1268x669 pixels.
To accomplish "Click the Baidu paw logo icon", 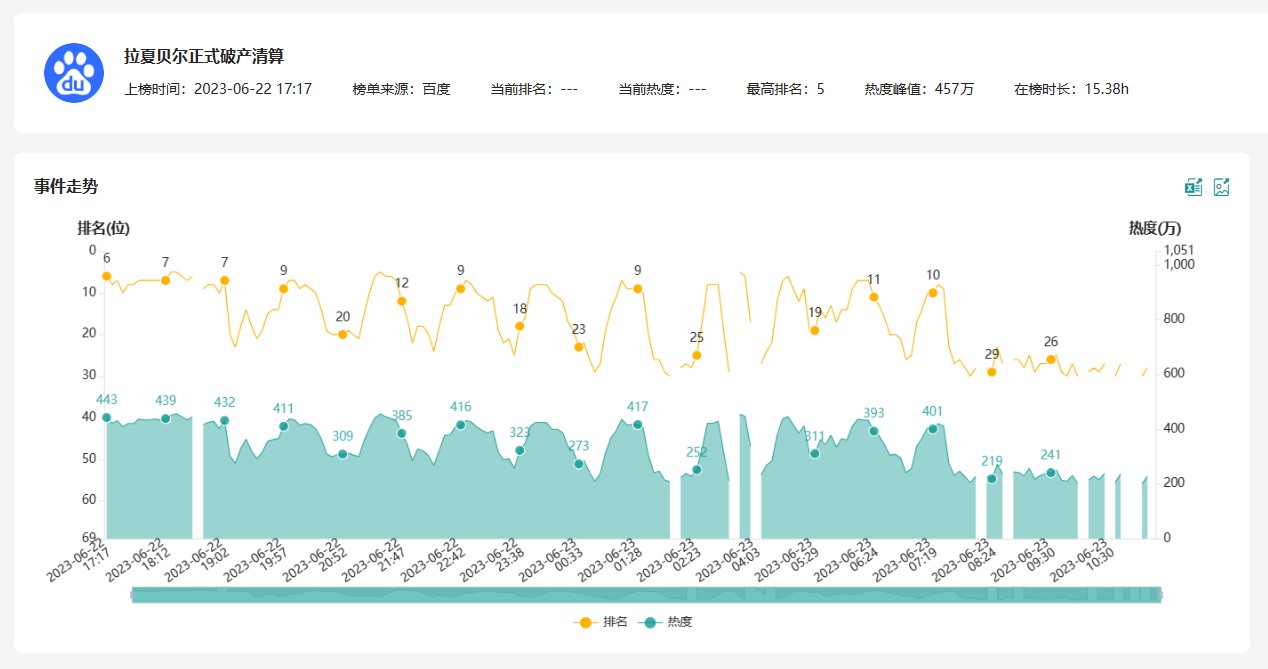I will (74, 73).
